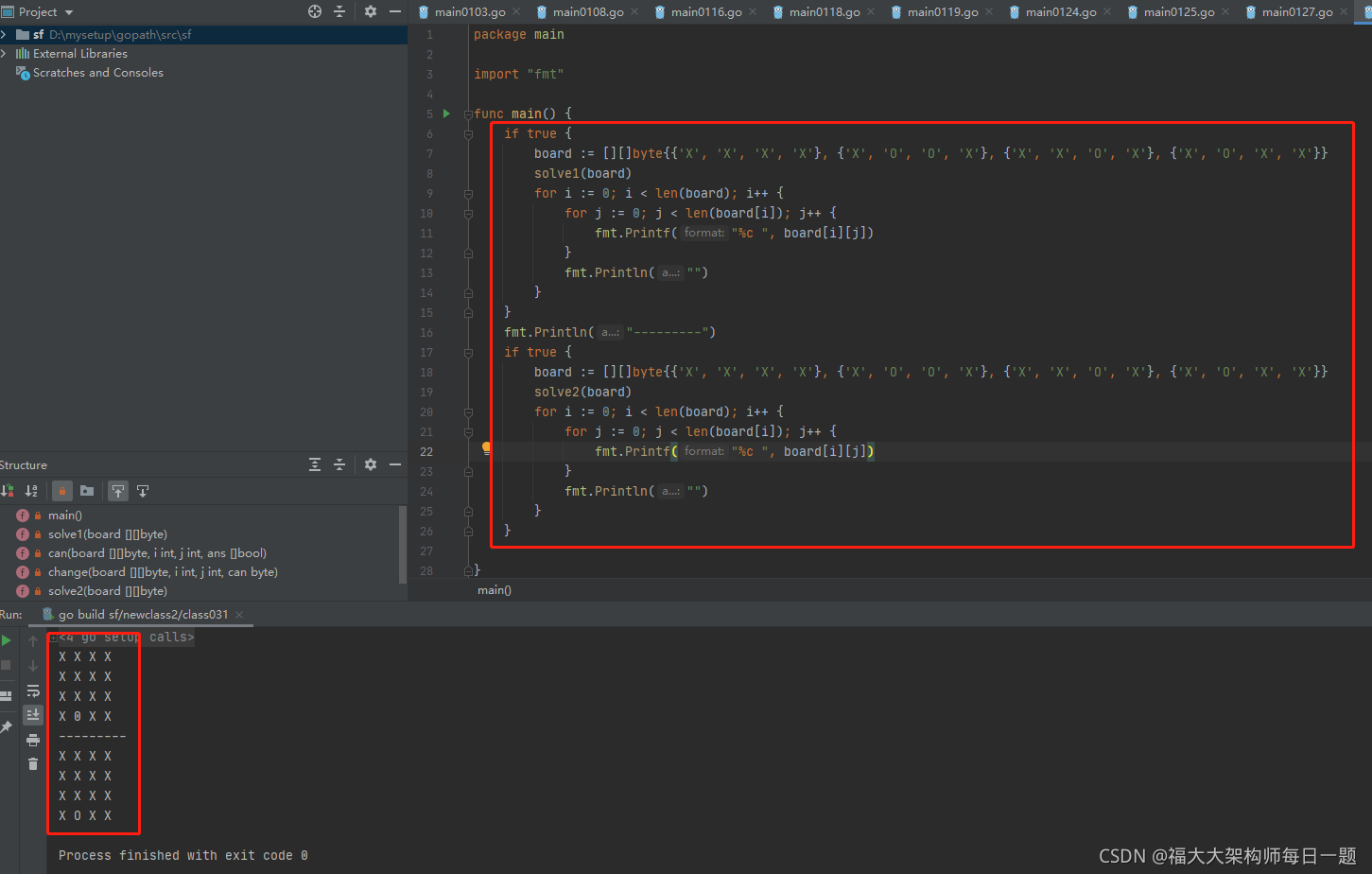Toggle Autoscroll from Source in Structure toolbar
1372x874 pixels.
pos(143,491)
